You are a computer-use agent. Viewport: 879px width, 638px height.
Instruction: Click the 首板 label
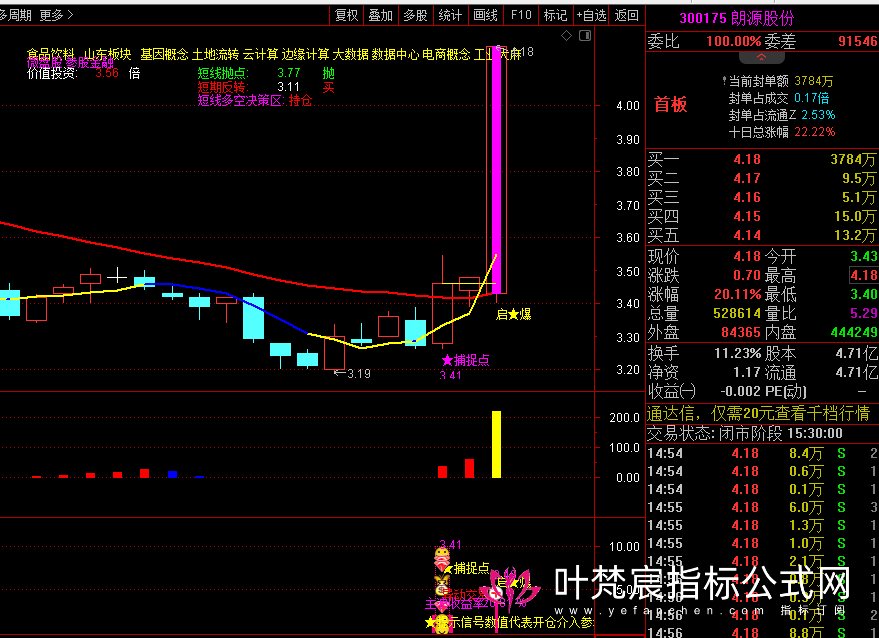(x=670, y=105)
